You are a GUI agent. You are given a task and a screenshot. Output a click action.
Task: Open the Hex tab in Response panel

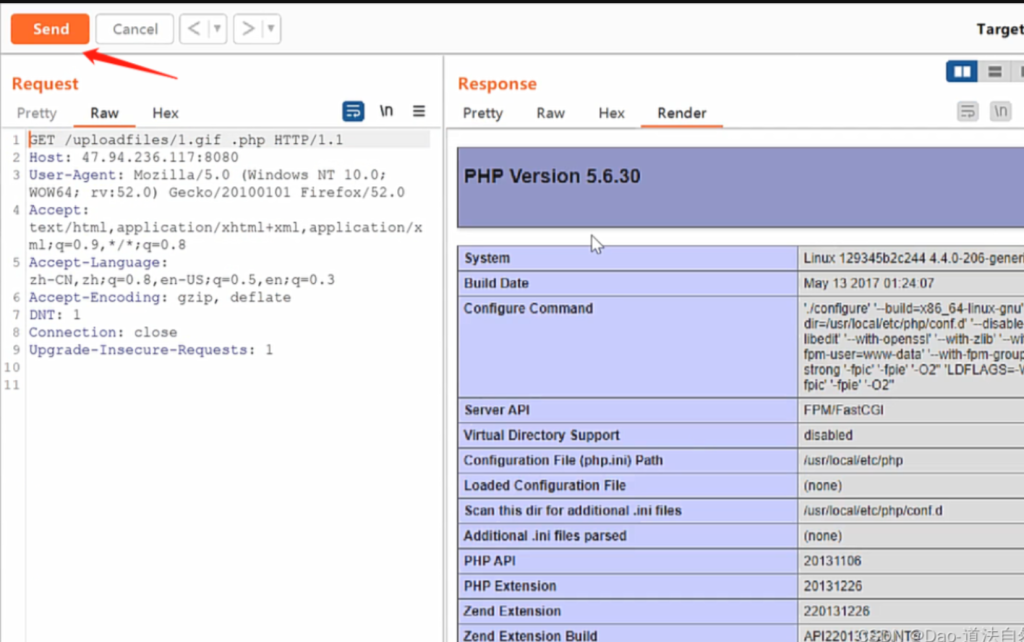[611, 113]
